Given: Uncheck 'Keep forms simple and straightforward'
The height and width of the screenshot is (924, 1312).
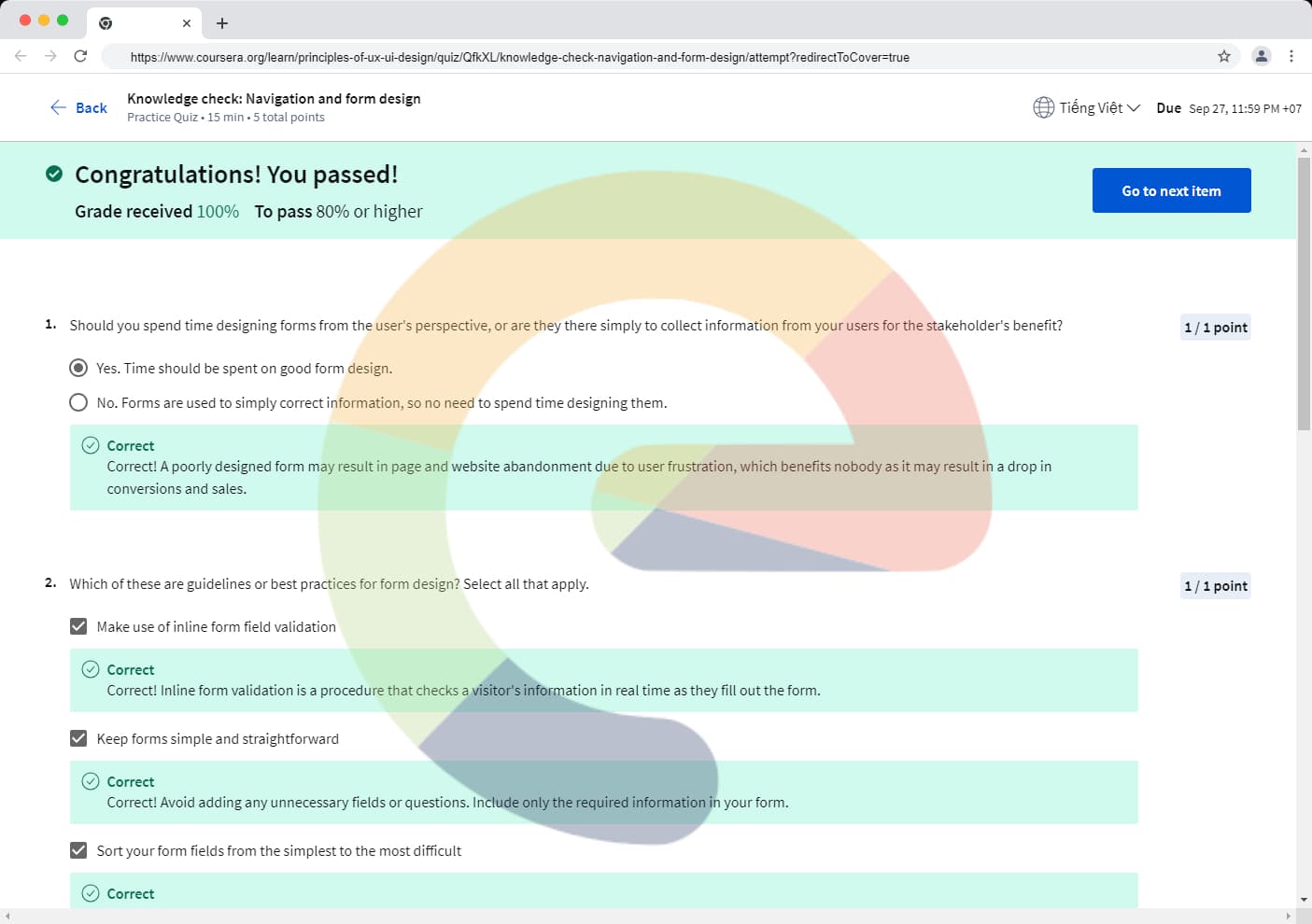Looking at the screenshot, I should (x=78, y=738).
